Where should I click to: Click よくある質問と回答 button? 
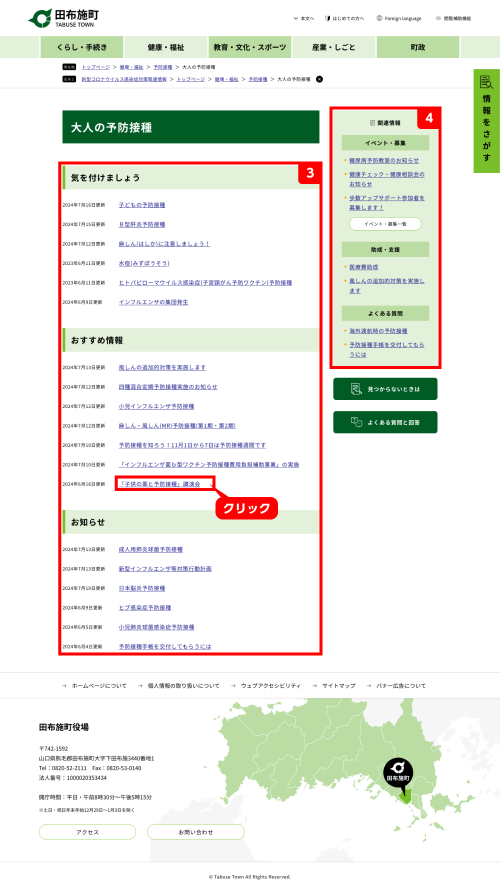385,422
